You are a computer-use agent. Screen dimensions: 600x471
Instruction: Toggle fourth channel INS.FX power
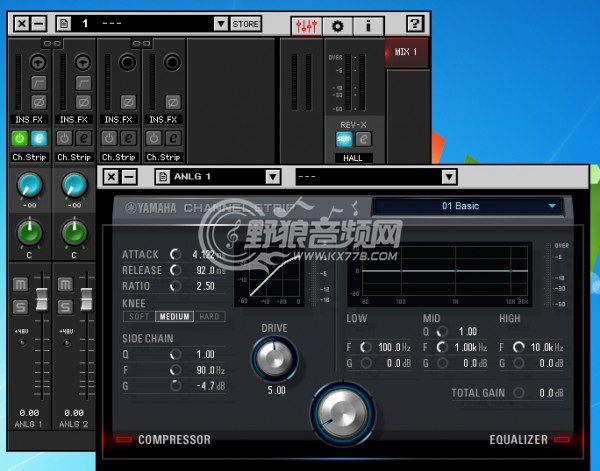[154, 138]
